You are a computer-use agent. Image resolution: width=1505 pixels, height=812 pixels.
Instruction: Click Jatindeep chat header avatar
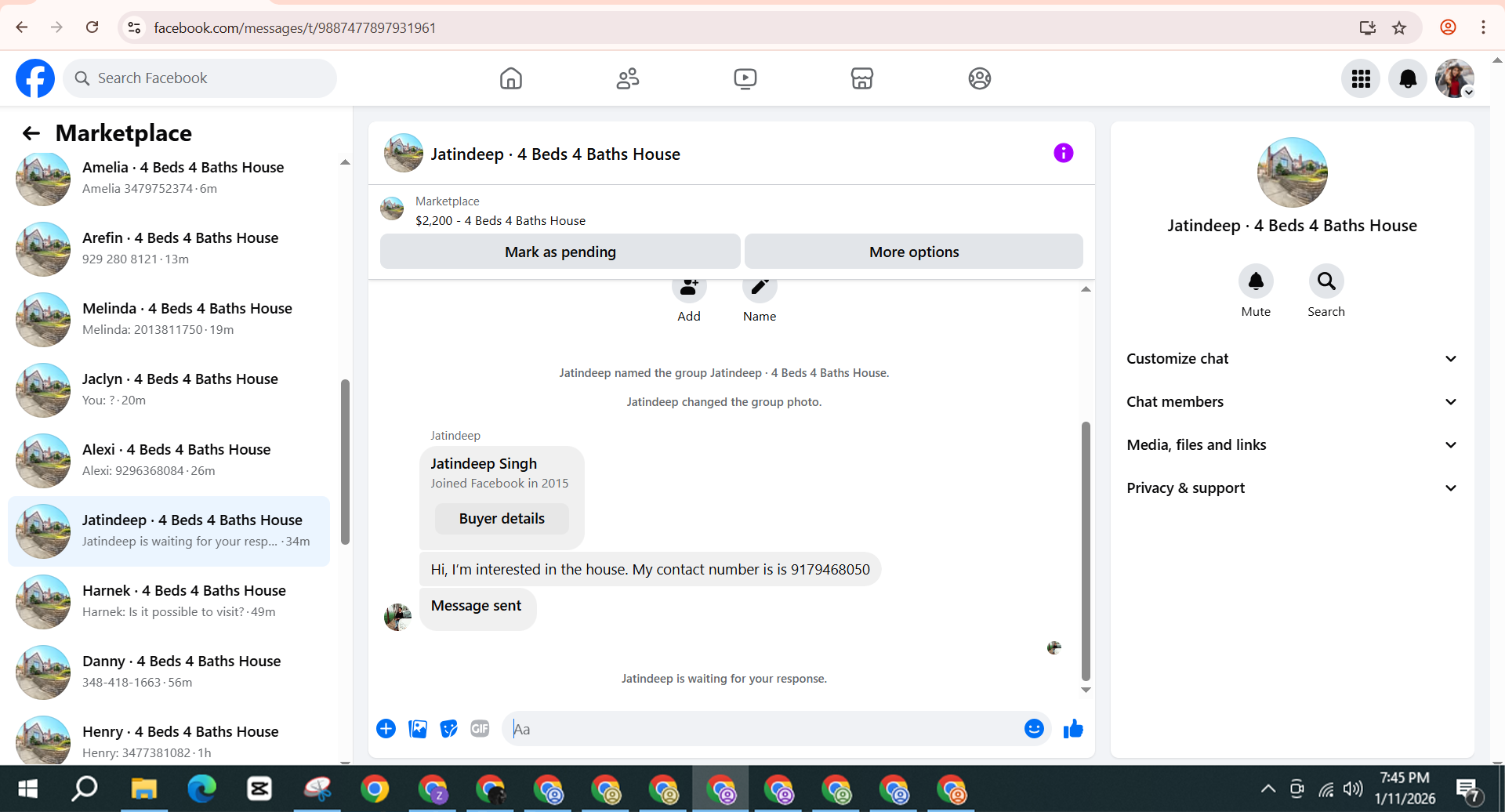404,153
